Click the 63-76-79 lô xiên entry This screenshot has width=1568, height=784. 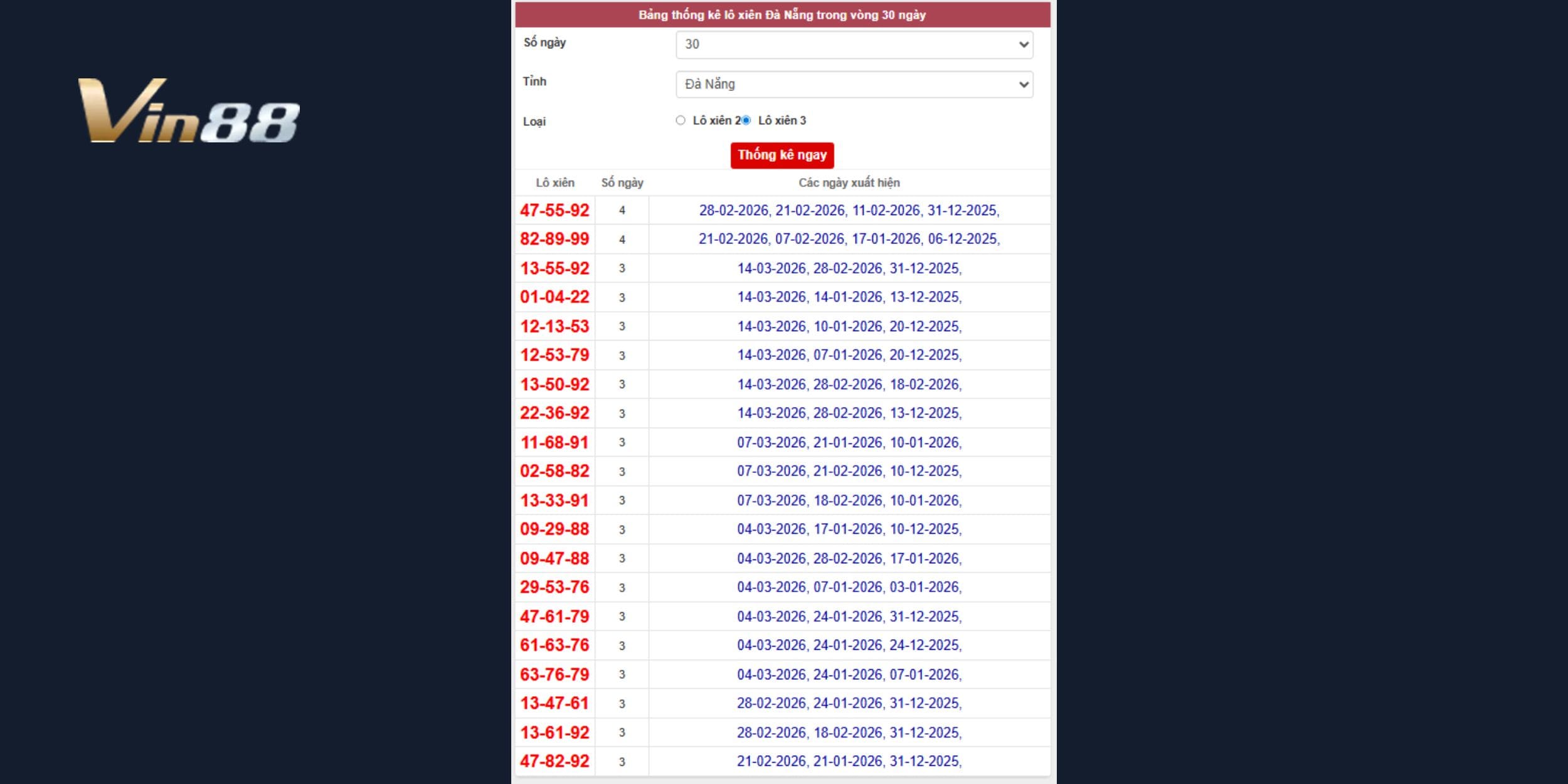[x=554, y=674]
